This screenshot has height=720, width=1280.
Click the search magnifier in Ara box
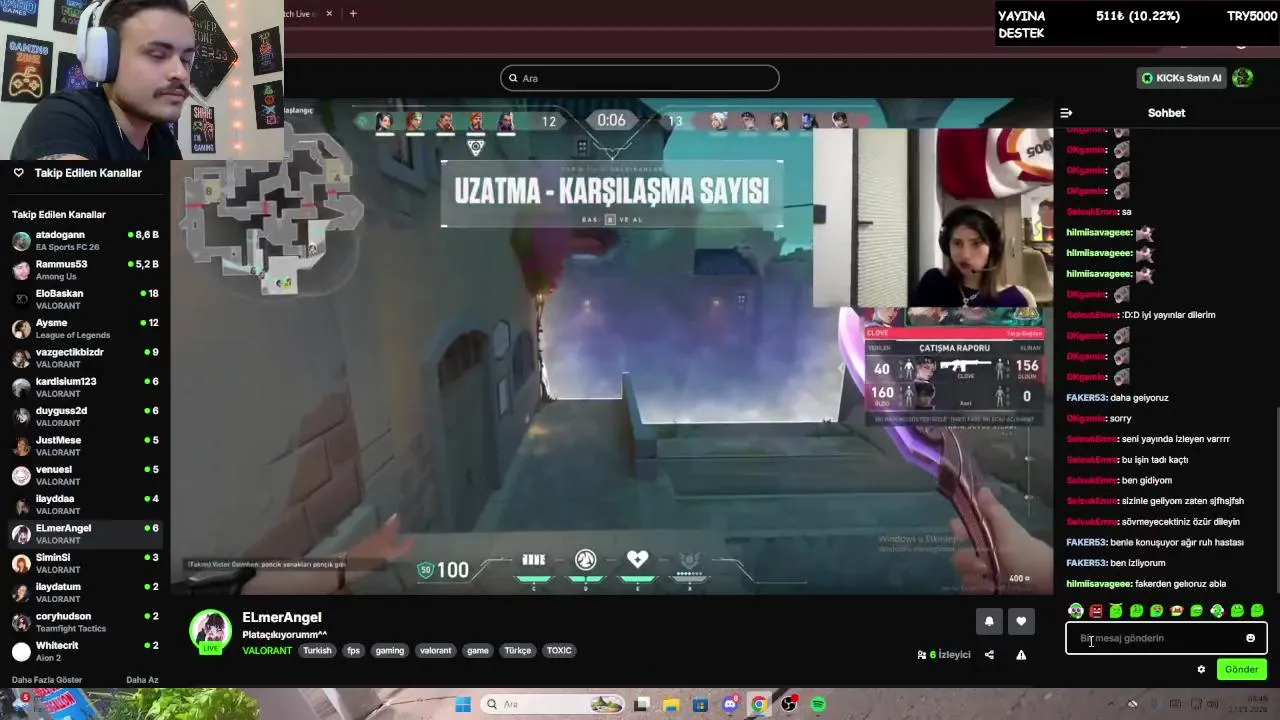pos(513,78)
